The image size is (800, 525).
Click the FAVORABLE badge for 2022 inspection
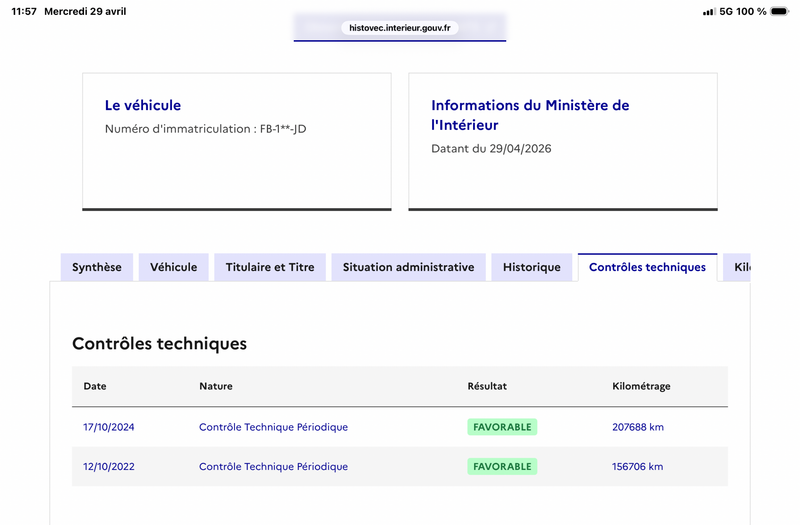502,466
